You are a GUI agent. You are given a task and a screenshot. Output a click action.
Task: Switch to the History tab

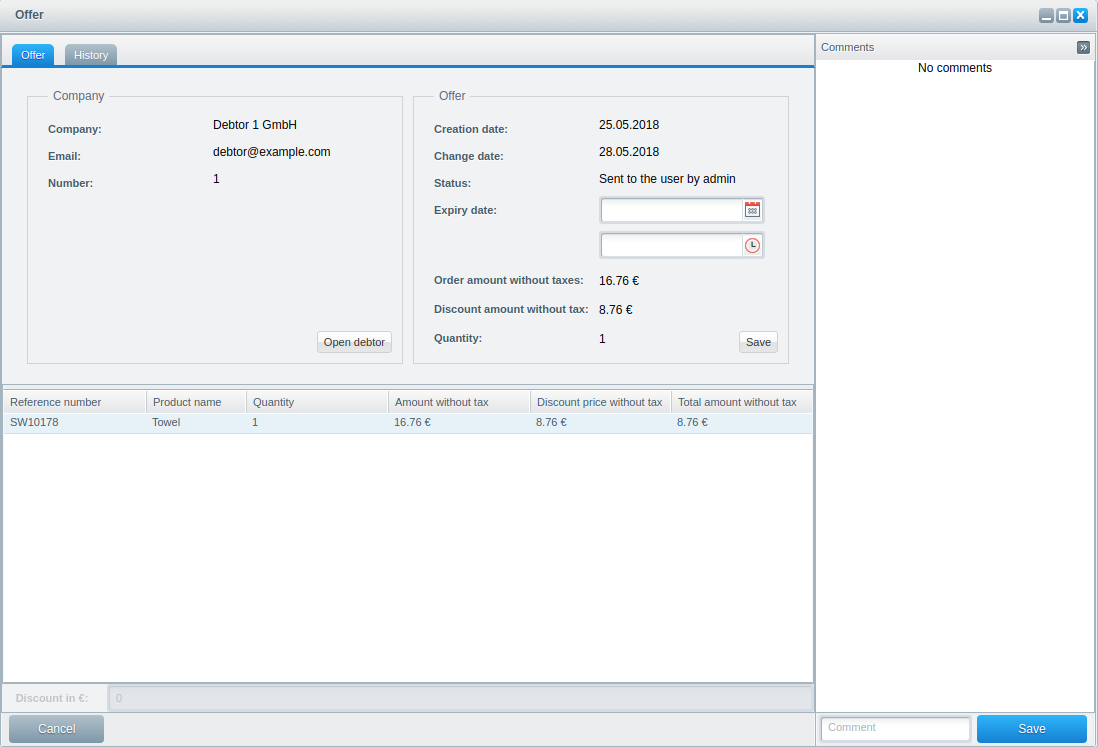pyautogui.click(x=91, y=55)
